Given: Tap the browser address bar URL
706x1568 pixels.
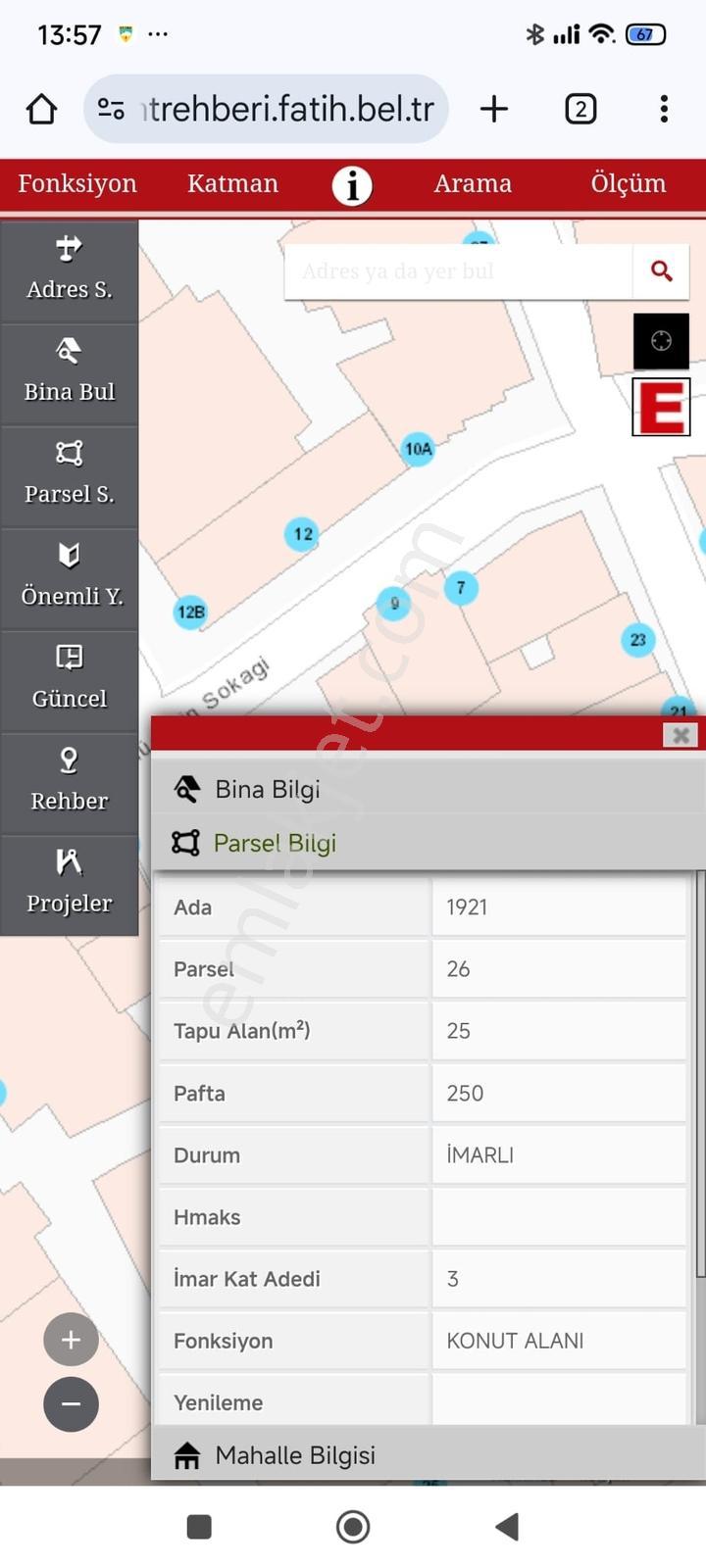Looking at the screenshot, I should pyautogui.click(x=288, y=109).
